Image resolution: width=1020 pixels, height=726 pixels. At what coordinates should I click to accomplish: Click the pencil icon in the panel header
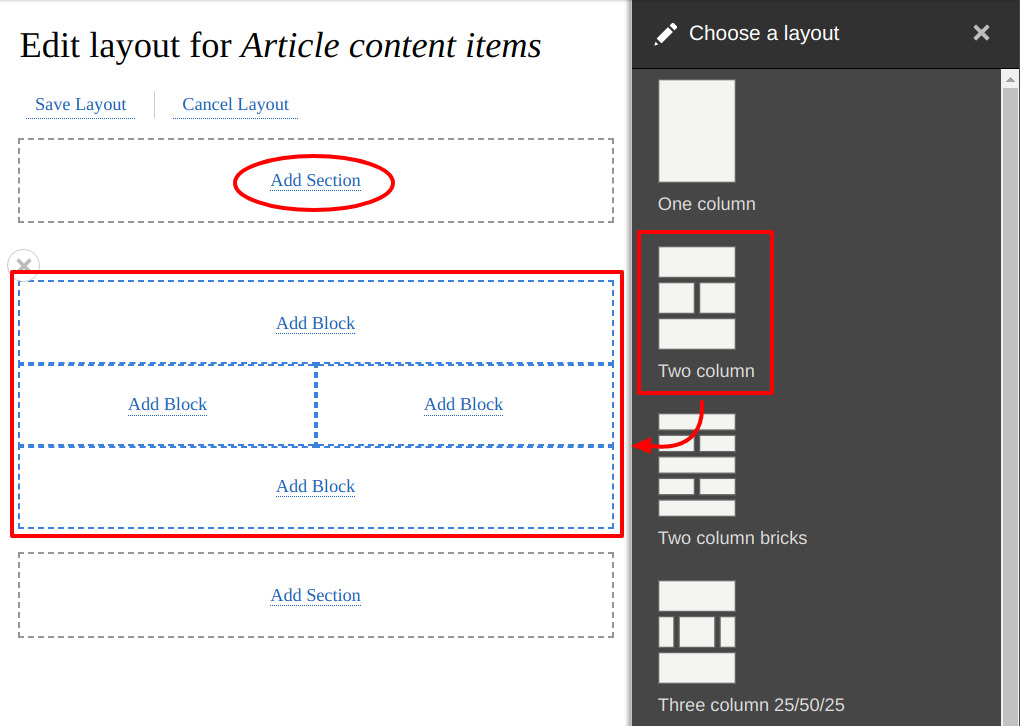pos(665,34)
